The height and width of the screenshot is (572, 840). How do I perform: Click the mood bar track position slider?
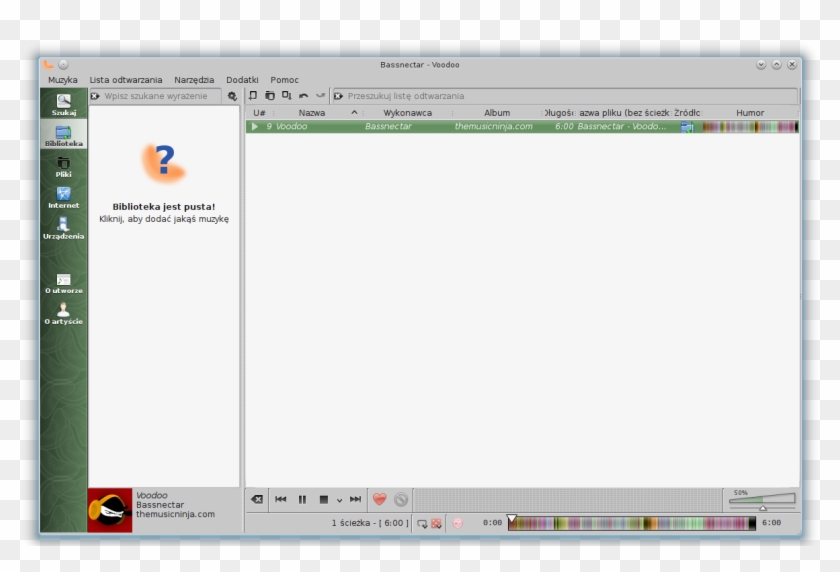pyautogui.click(x=632, y=523)
